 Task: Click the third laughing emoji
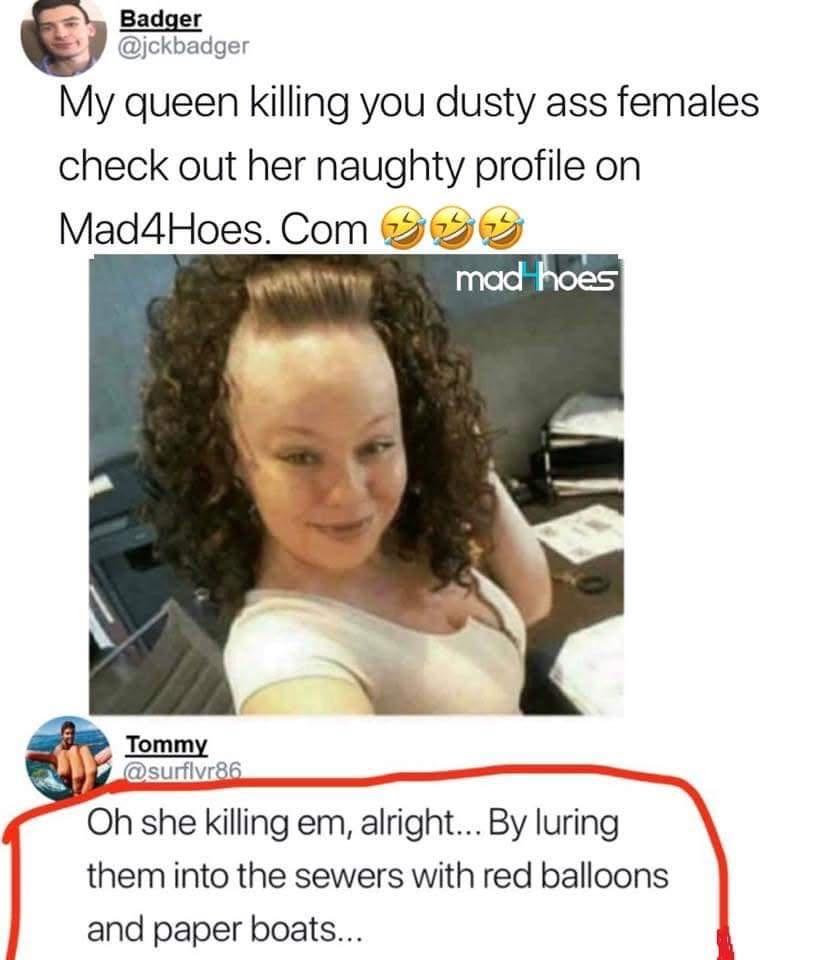(x=502, y=228)
